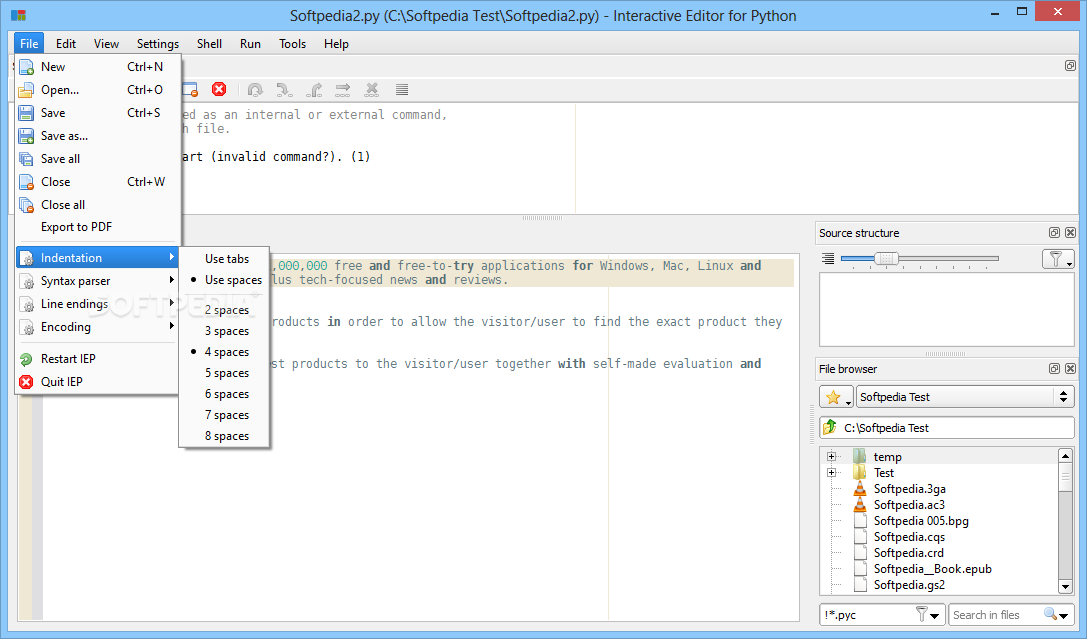Set indentation to 7 spaces
1087x639 pixels.
[x=224, y=415]
